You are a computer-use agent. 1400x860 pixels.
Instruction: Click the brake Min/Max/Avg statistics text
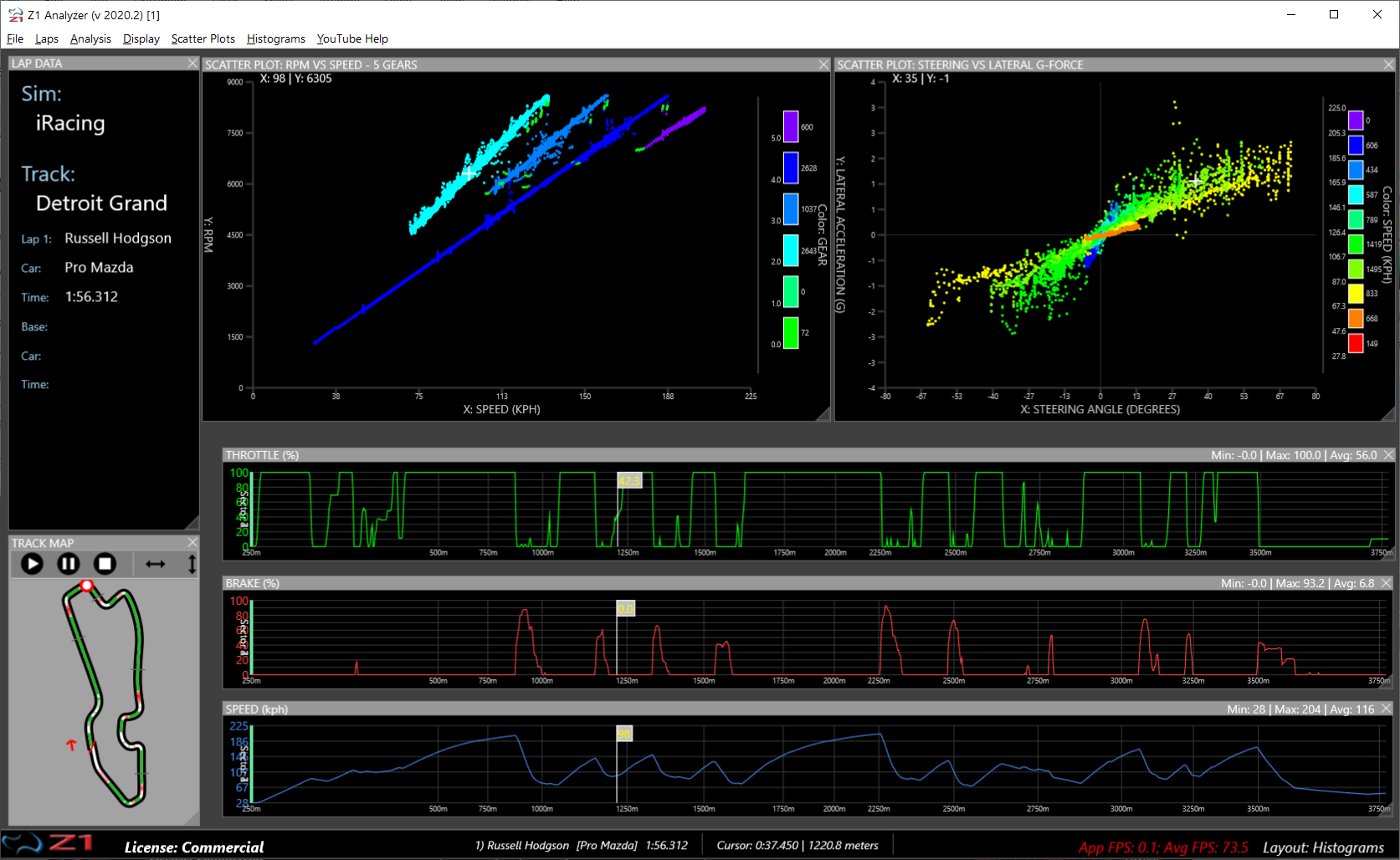(1298, 583)
